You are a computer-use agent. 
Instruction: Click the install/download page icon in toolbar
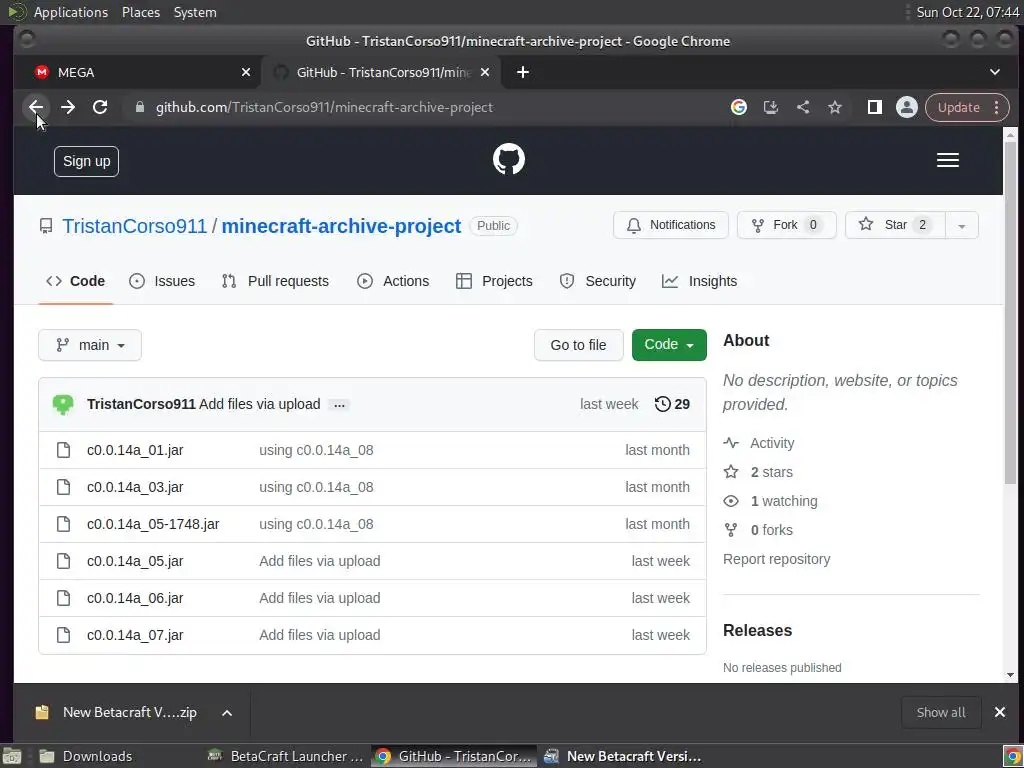tap(771, 107)
